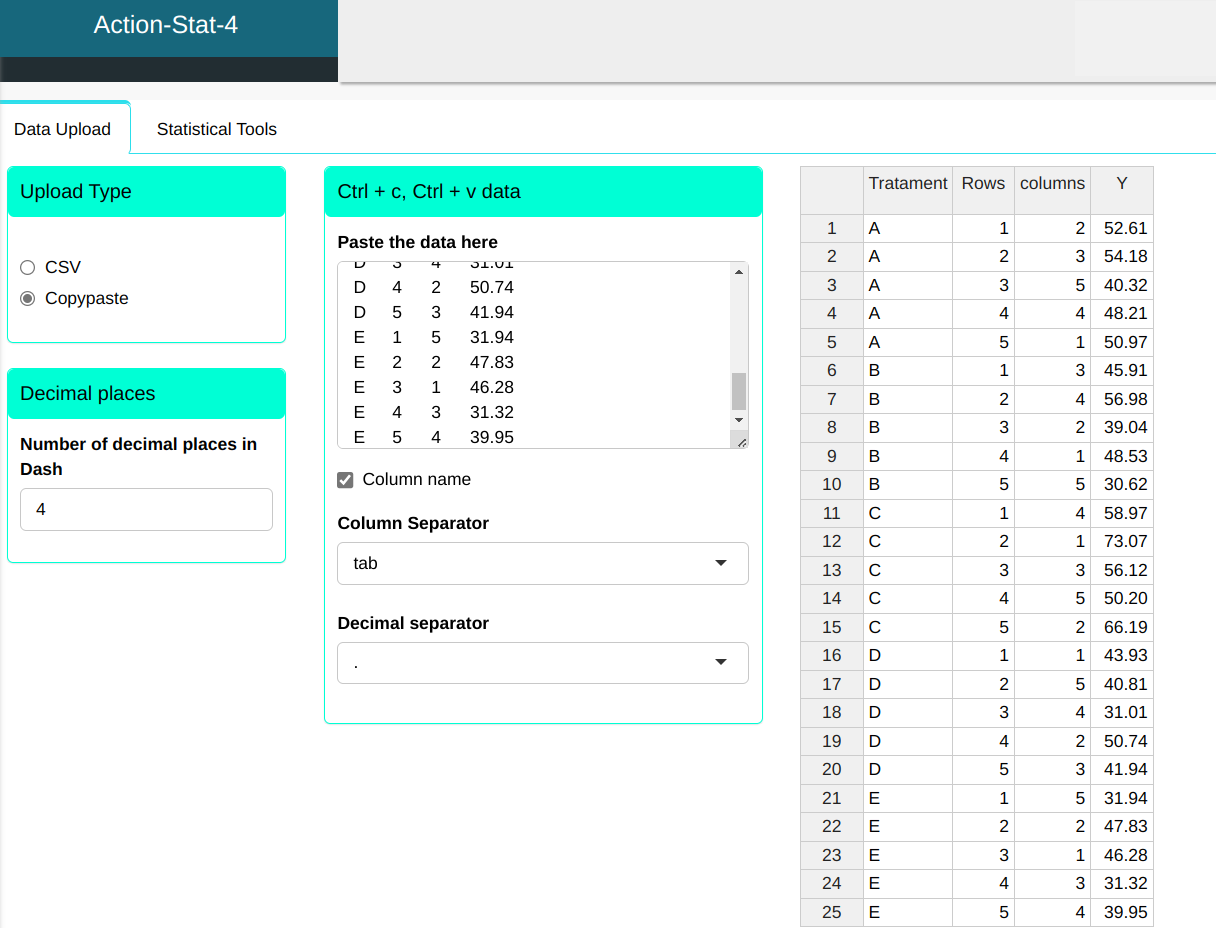Click the pasted line ending 50.74 in textarea
This screenshot has width=1216, height=928.
coord(434,288)
